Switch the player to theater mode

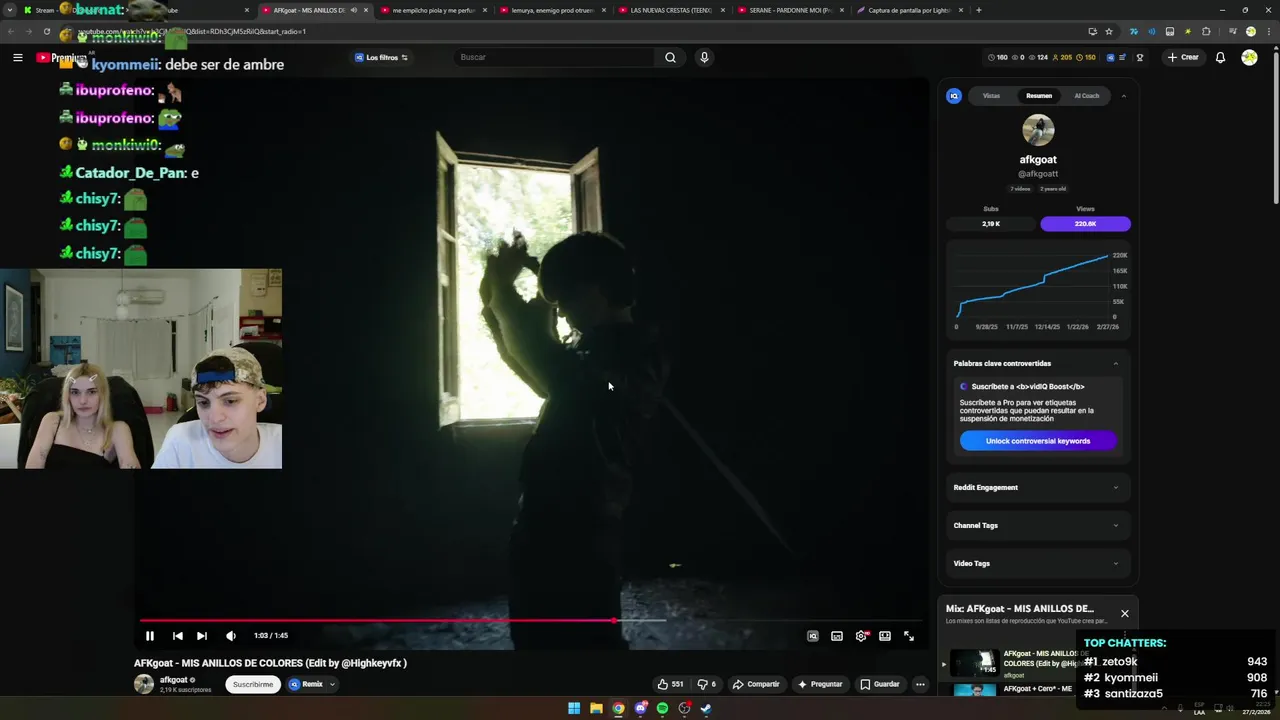pyautogui.click(x=885, y=636)
